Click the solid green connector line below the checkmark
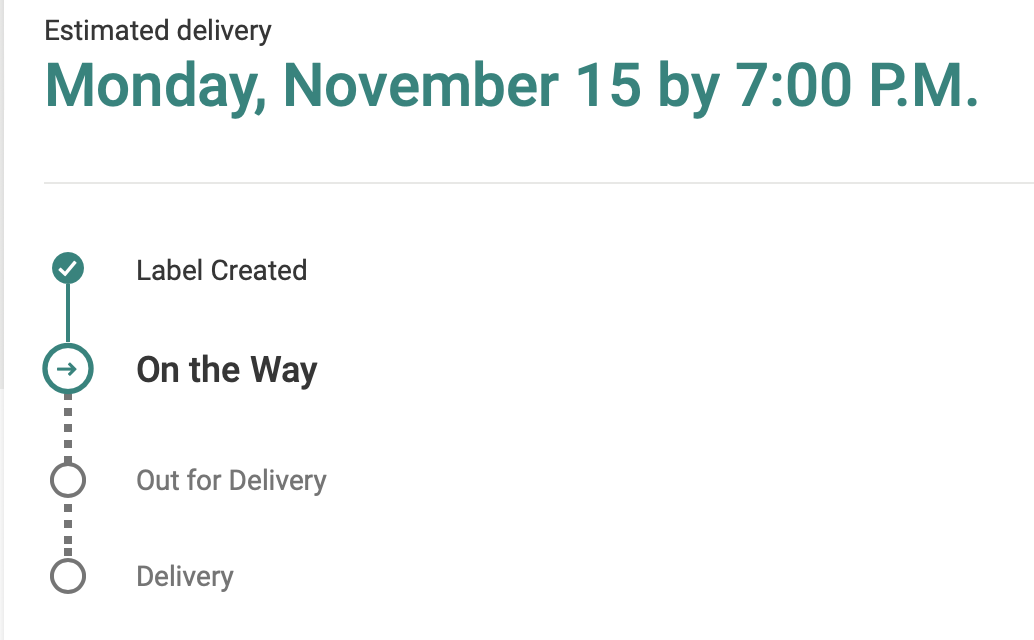 pyautogui.click(x=67, y=313)
